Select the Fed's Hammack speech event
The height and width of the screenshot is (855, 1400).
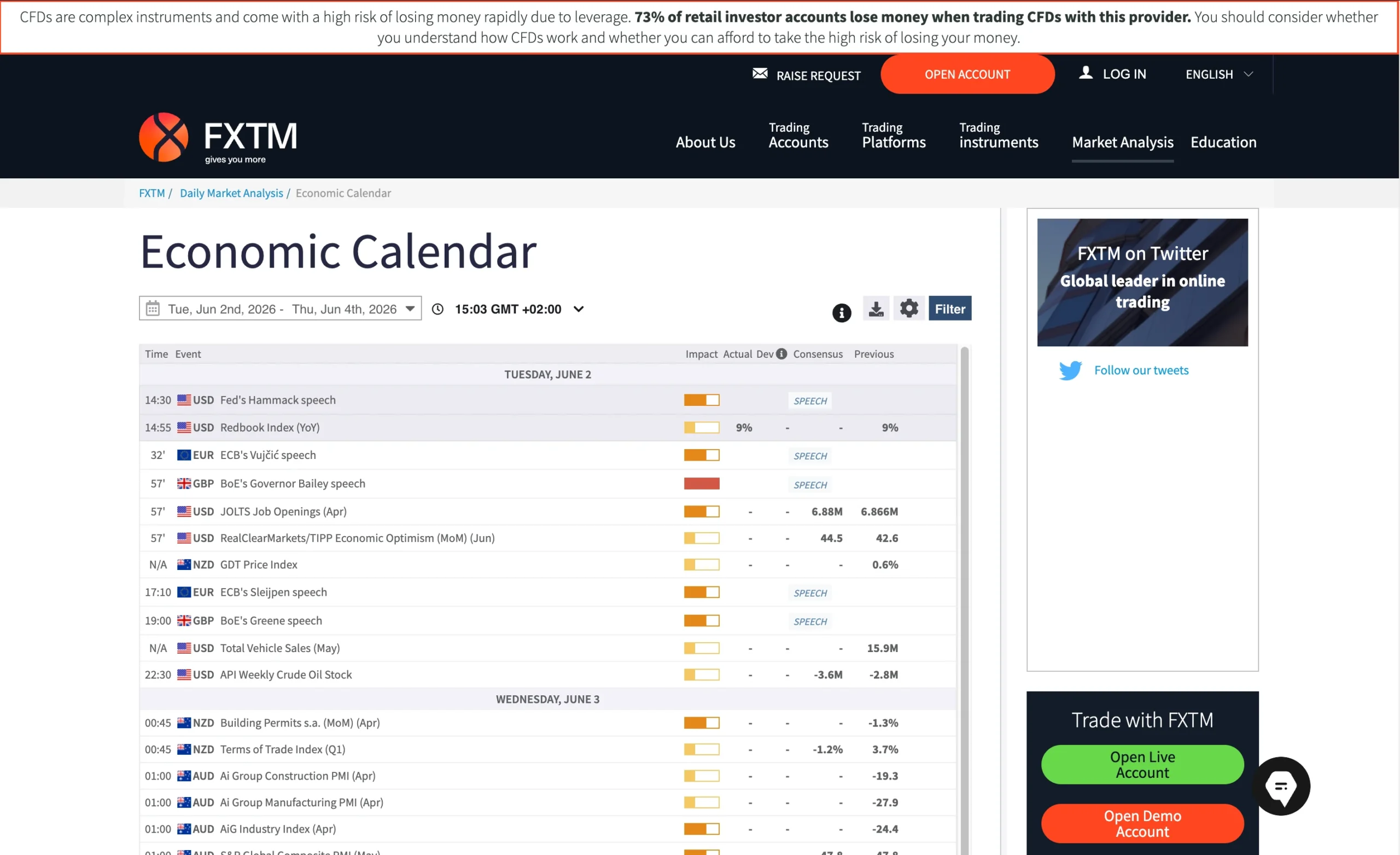tap(548, 400)
